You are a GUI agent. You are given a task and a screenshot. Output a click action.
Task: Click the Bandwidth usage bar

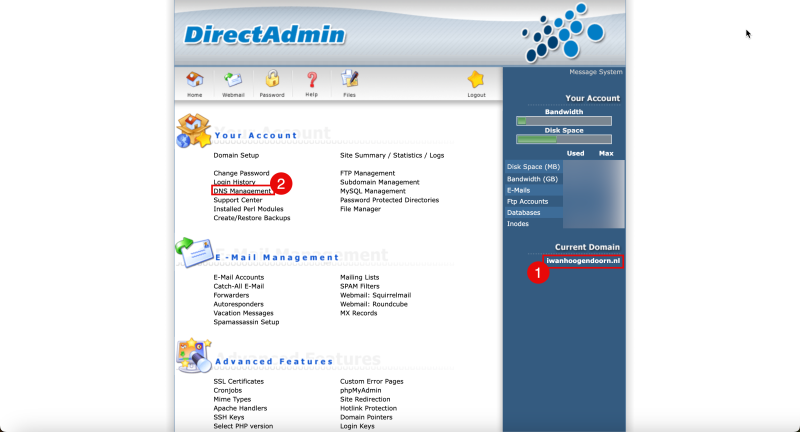tap(564, 121)
